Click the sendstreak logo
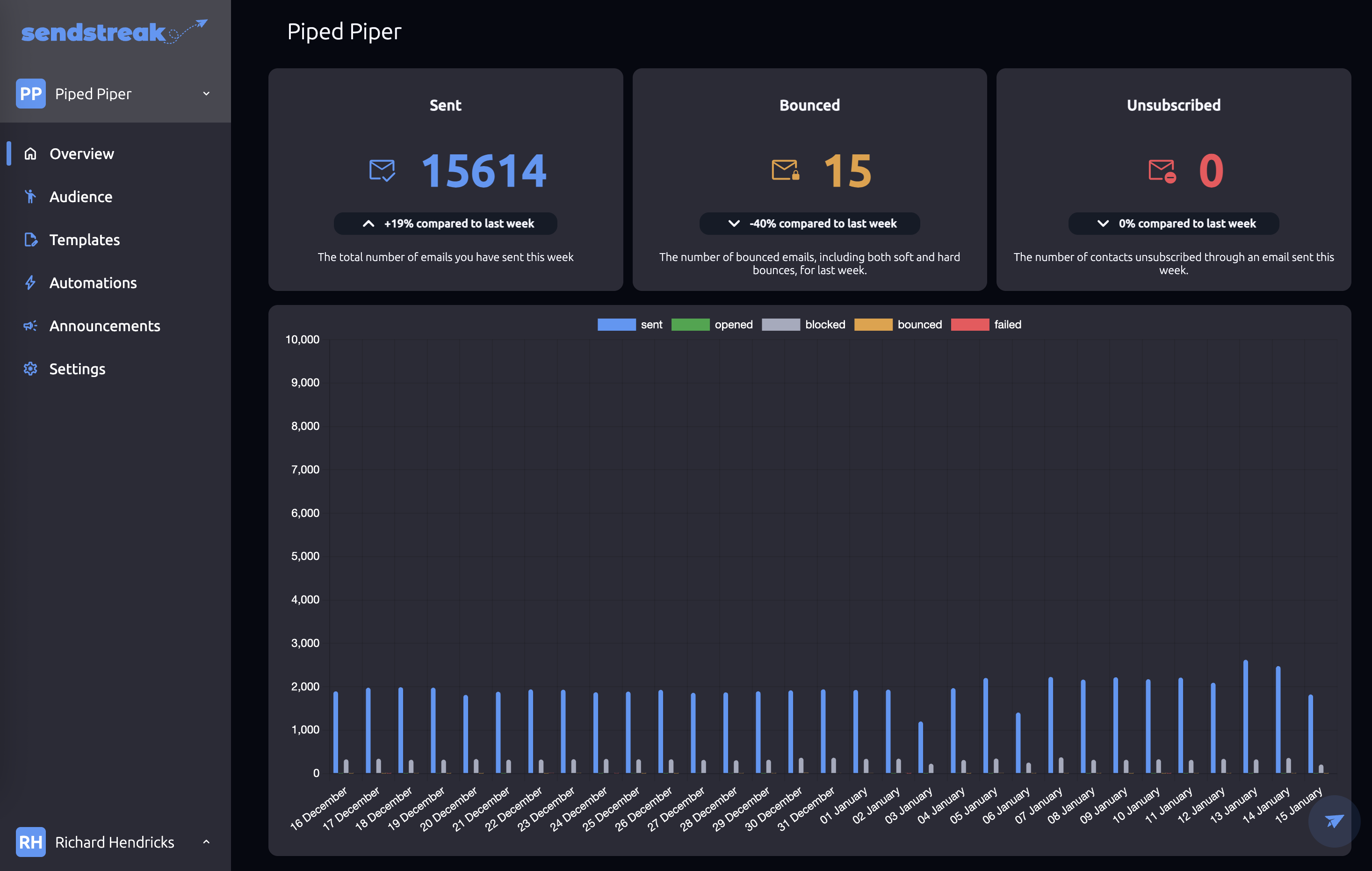Viewport: 1372px width, 871px height. [114, 32]
